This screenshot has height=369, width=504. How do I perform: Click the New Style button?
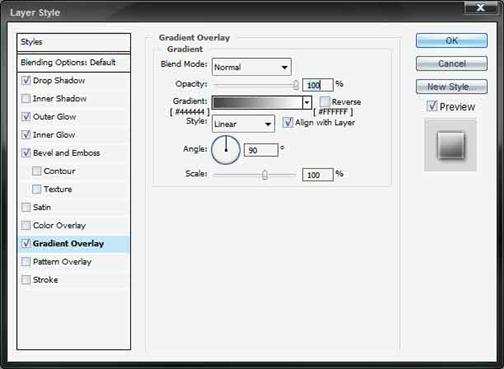tap(452, 87)
